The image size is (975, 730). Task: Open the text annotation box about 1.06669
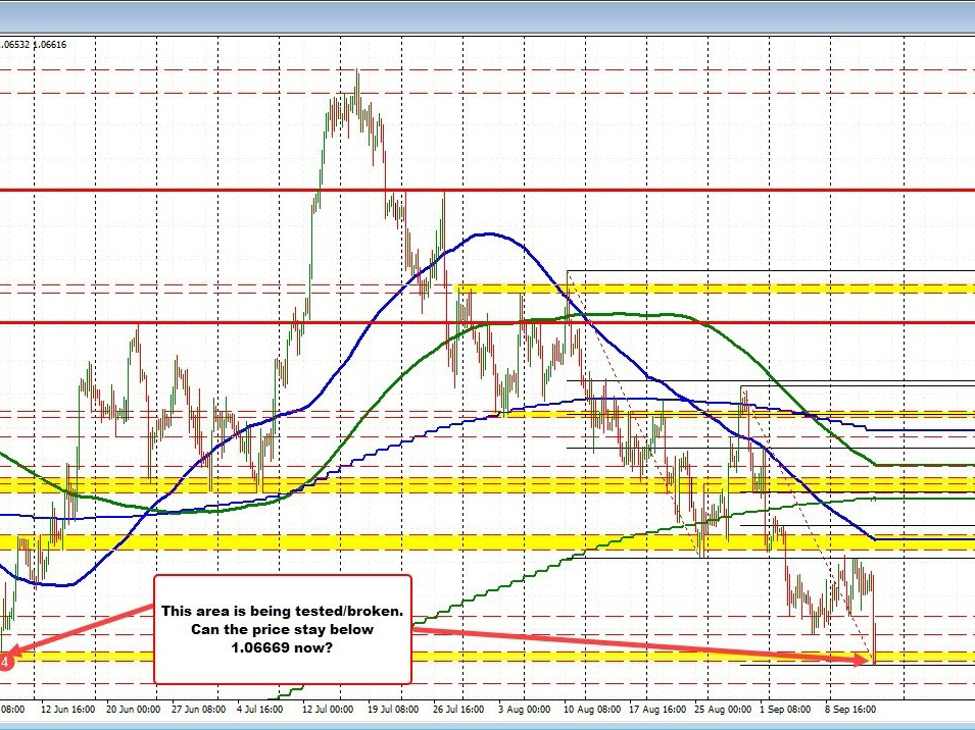pos(283,628)
